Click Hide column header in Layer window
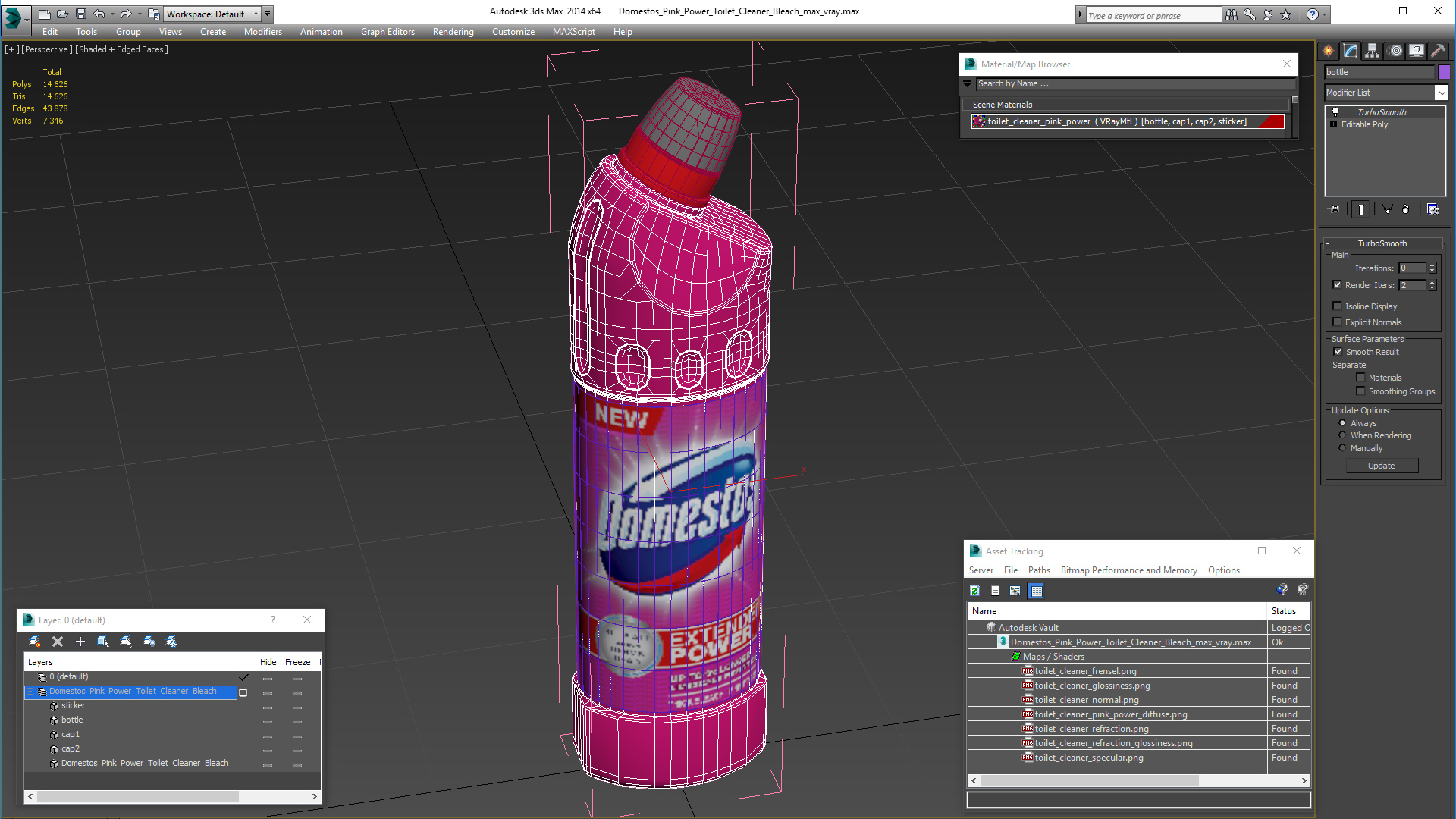The height and width of the screenshot is (819, 1456). pyautogui.click(x=268, y=662)
